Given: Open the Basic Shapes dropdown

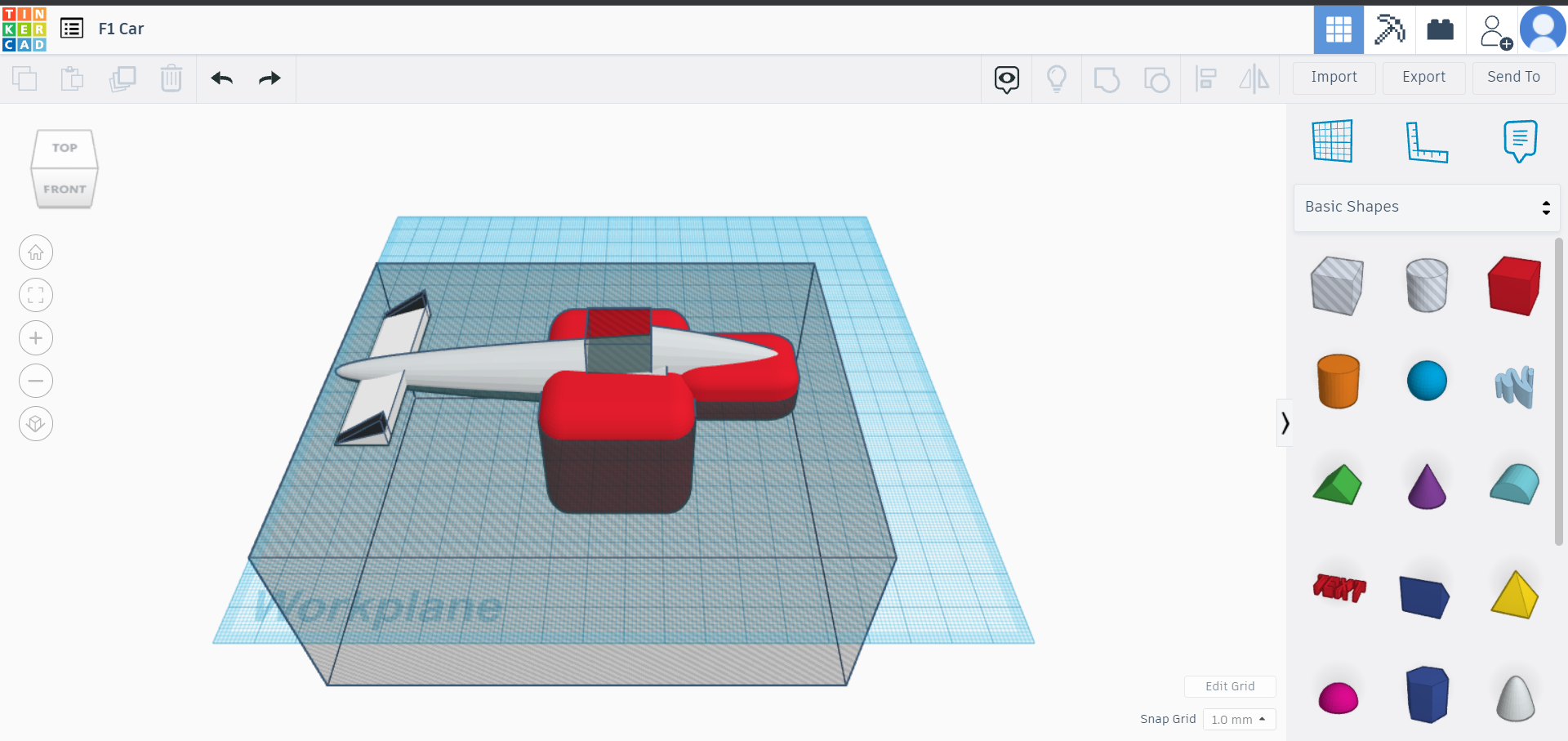Looking at the screenshot, I should tap(1427, 208).
